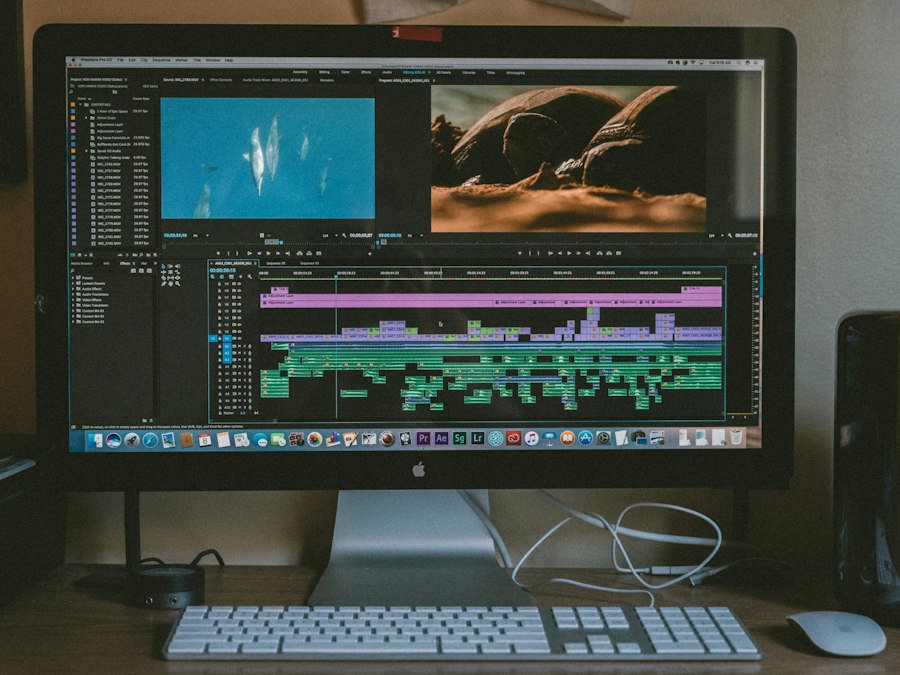
Task: Toggle V1 track output eye
Action: point(239,339)
